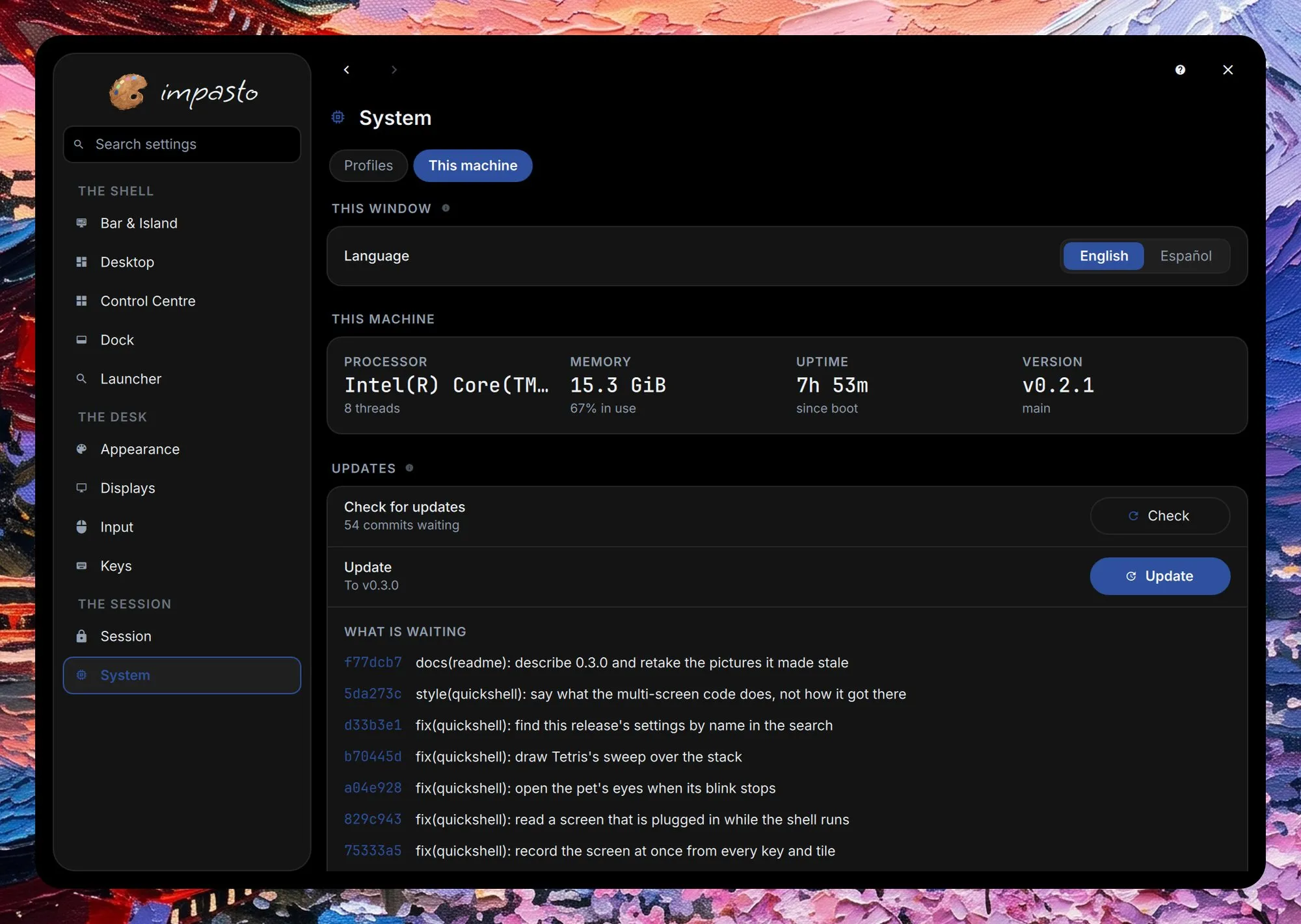Click commit hash 5da273c
This screenshot has height=924, width=1301.
(x=373, y=694)
